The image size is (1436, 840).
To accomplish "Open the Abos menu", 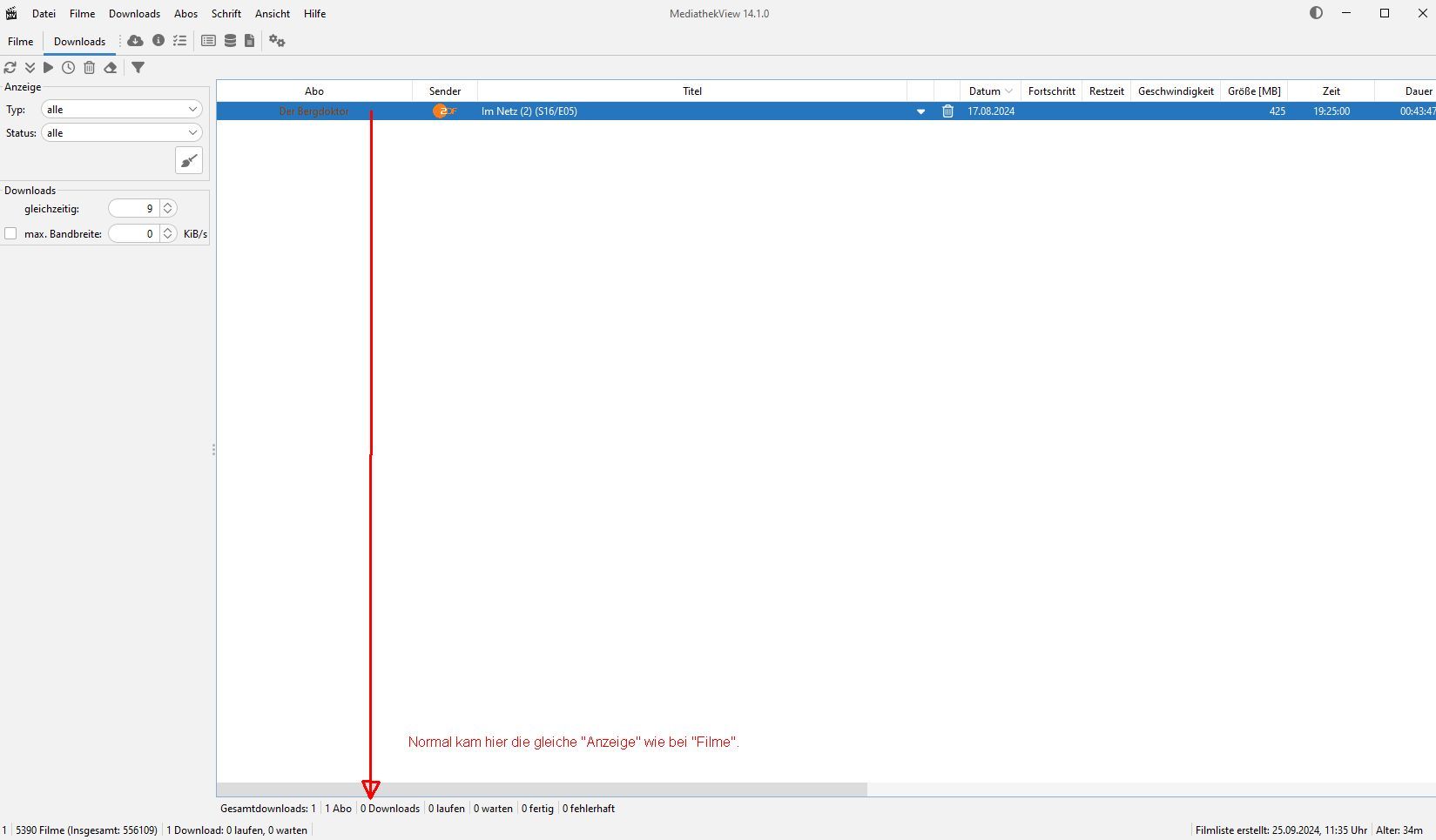I will (x=185, y=14).
